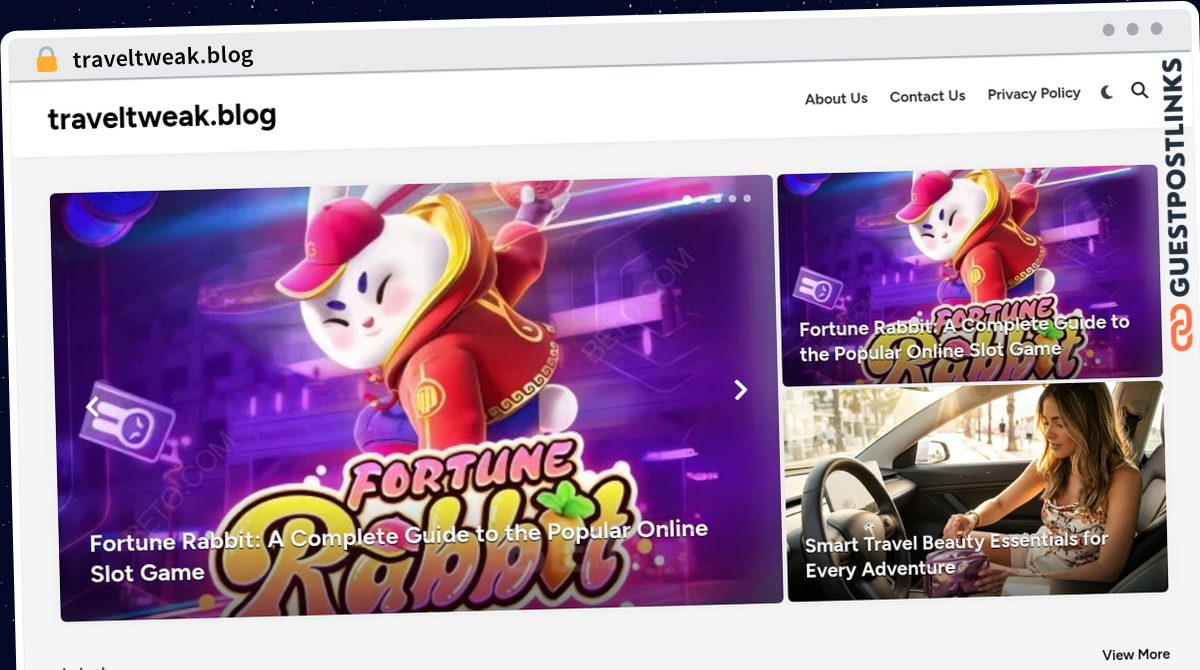Select the last slider pagination dot
The height and width of the screenshot is (670, 1200).
pyautogui.click(x=747, y=198)
